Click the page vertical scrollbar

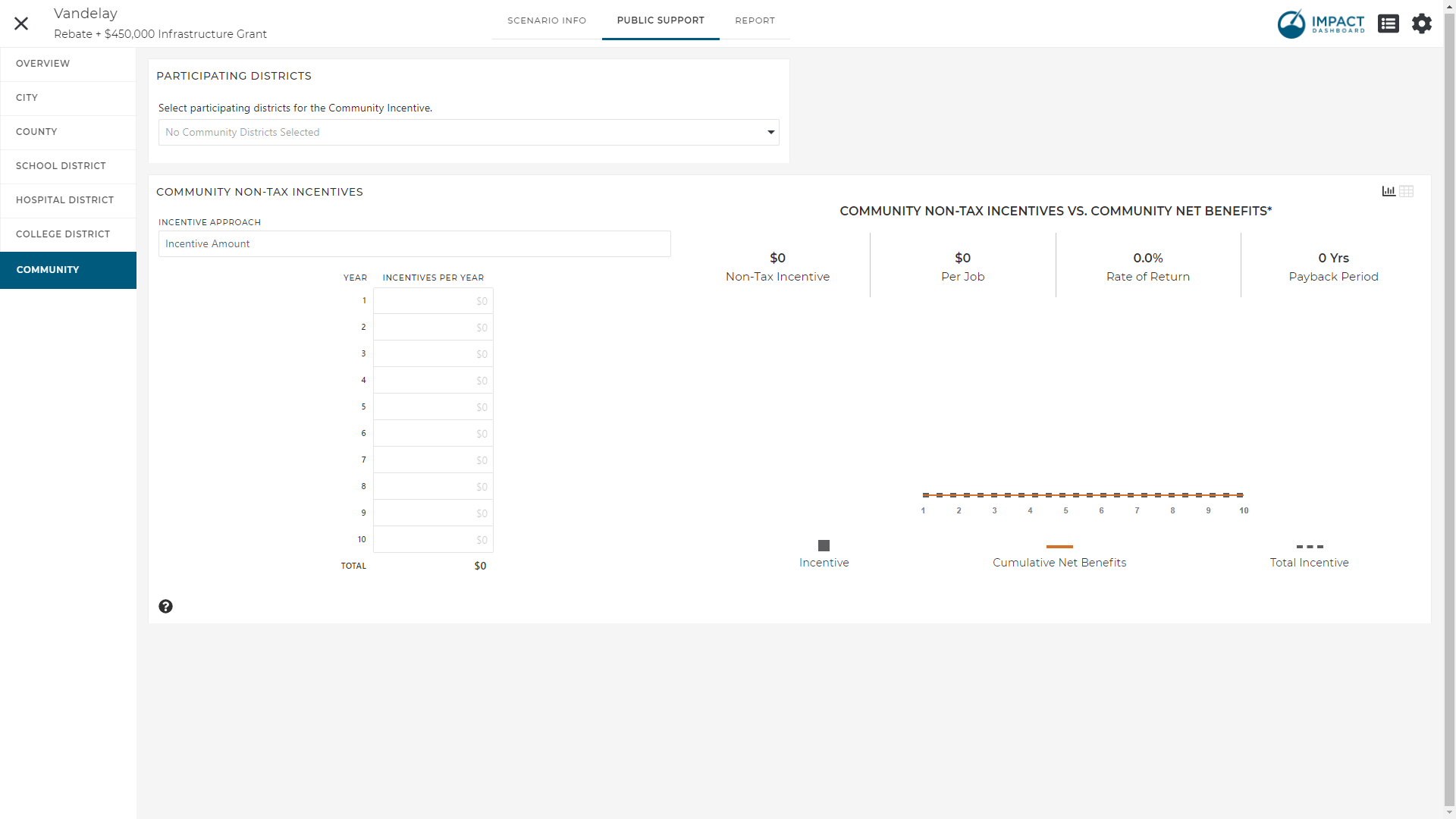click(x=1449, y=409)
